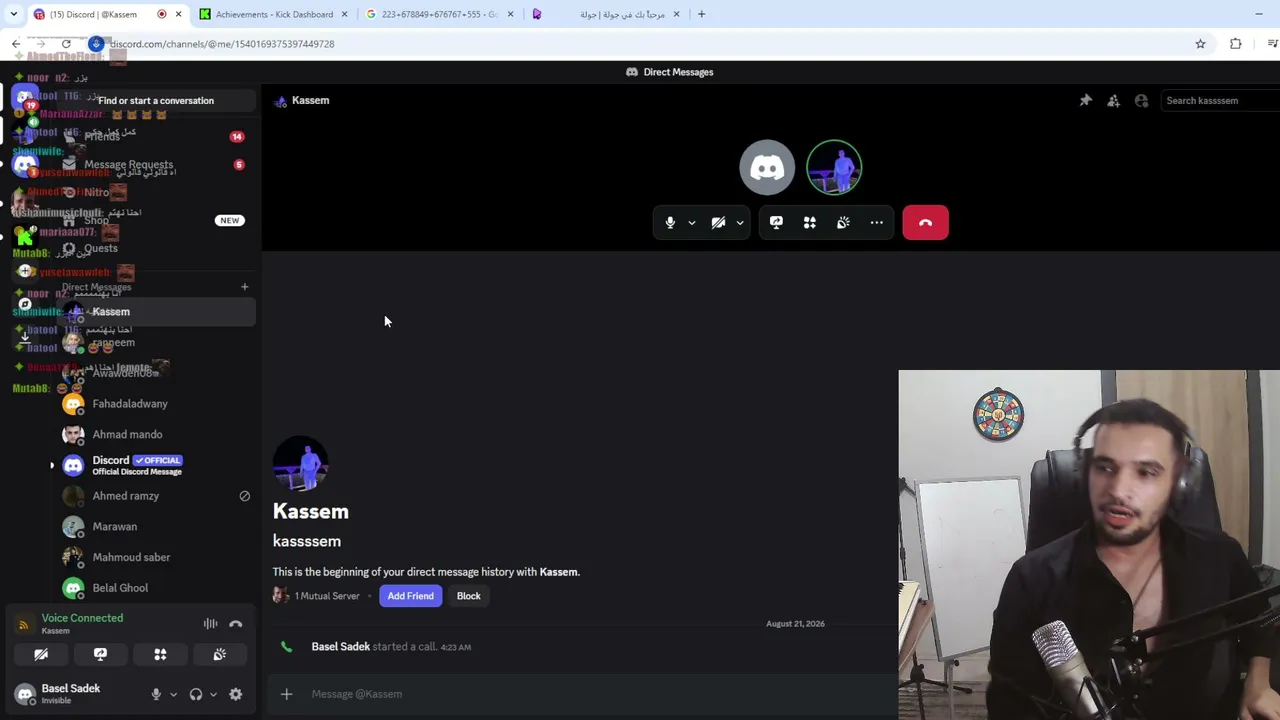Turn on camera in the call controls bar
Viewport: 1280px width, 720px height.
tap(718, 222)
